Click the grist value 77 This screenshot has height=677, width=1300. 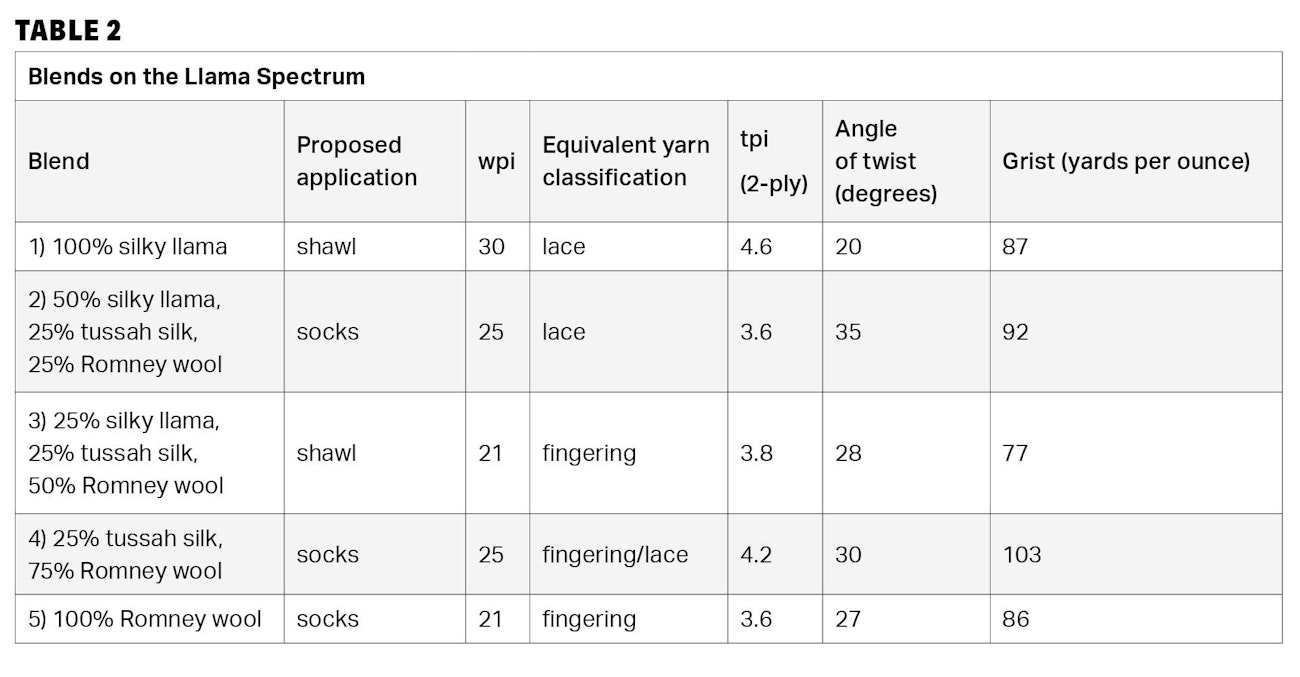(1015, 453)
